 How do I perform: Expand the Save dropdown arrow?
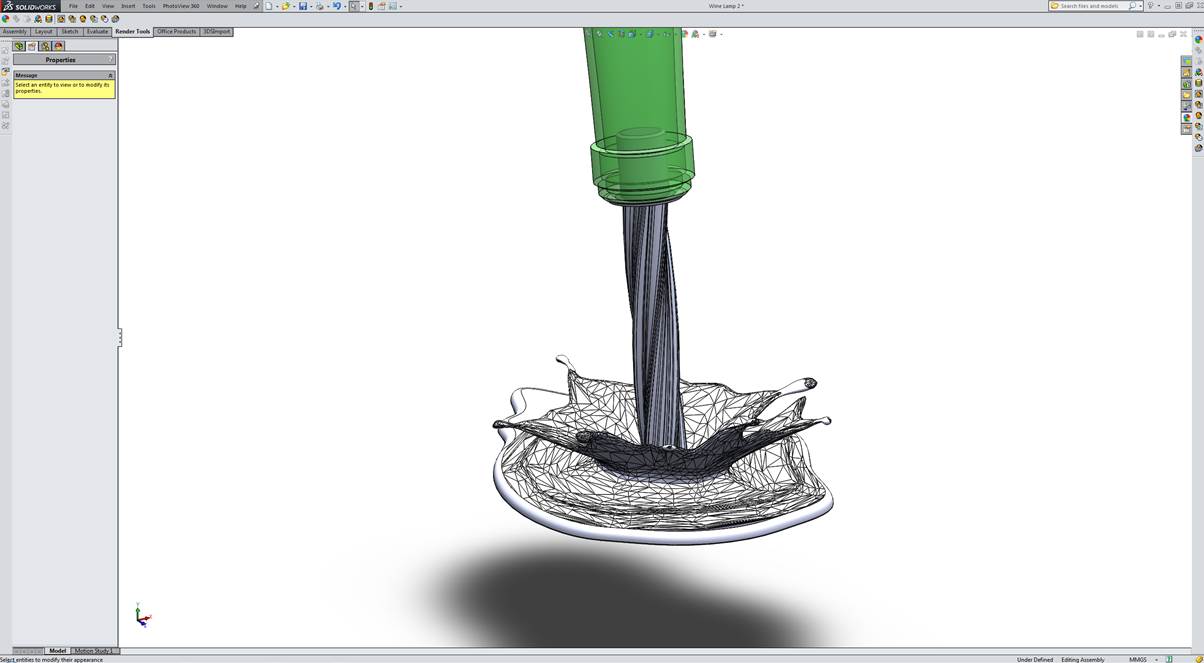coord(311,6)
